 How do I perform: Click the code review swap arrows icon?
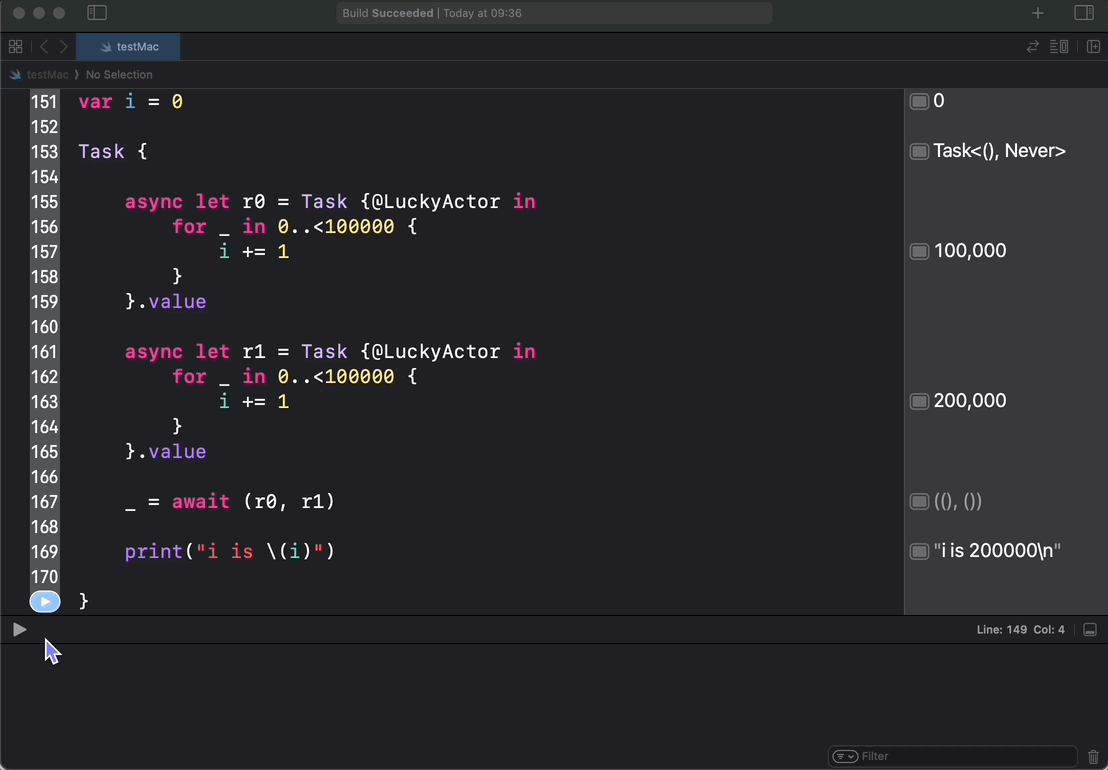(1033, 47)
